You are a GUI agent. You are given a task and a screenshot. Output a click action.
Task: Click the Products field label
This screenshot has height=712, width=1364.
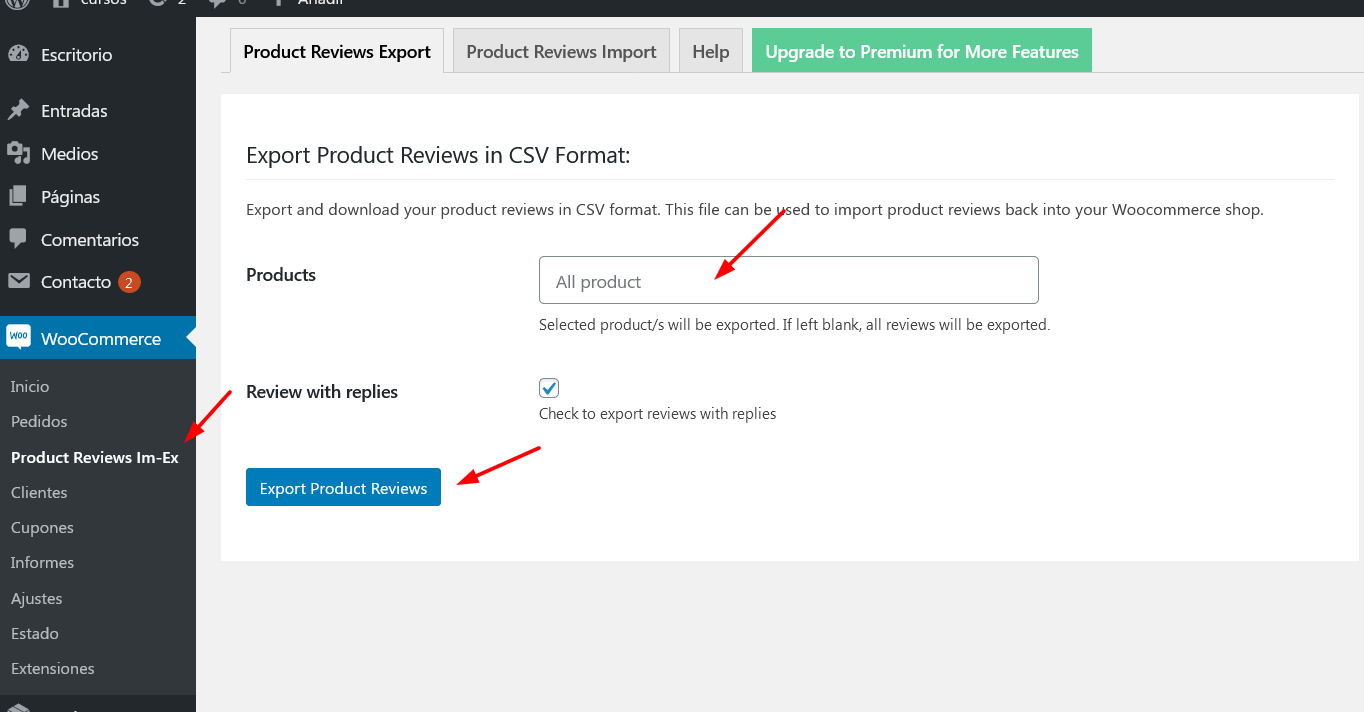tap(281, 274)
